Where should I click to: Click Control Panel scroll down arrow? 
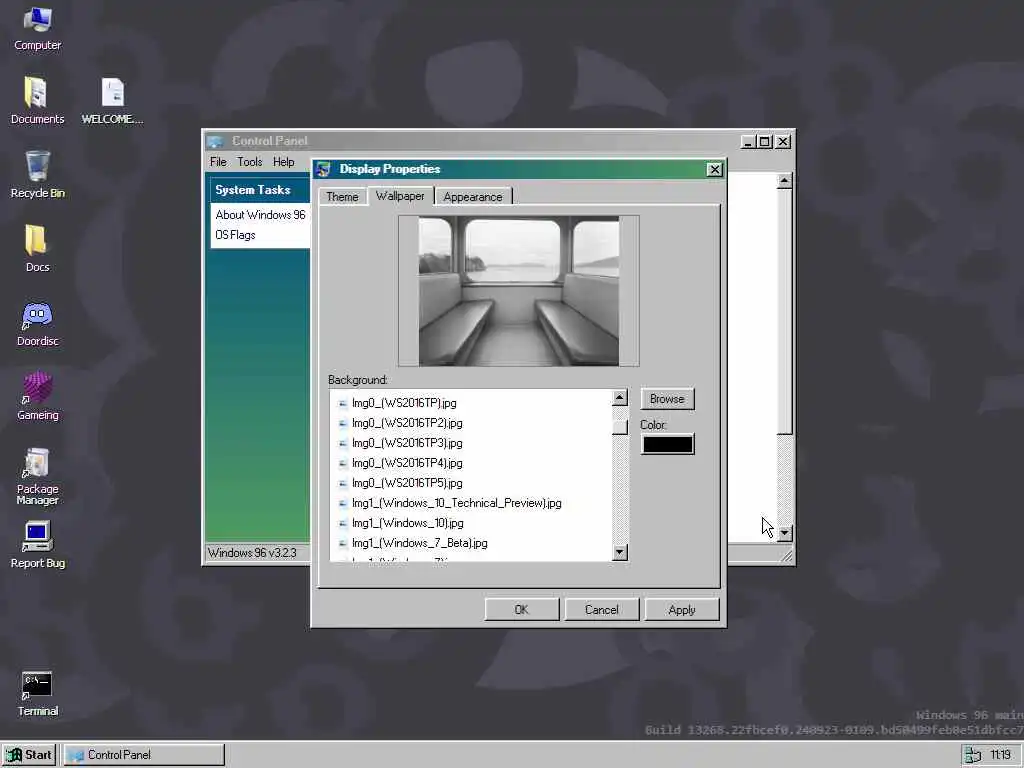click(784, 533)
